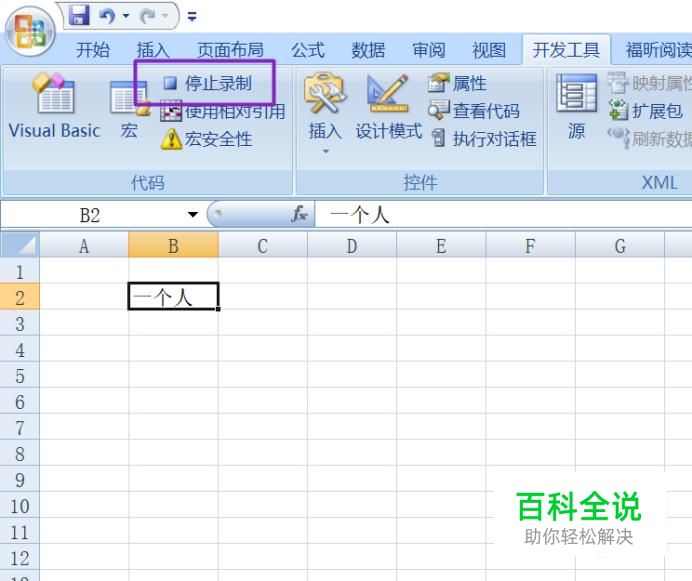Save the workbook with the floppy icon
The image size is (692, 581).
point(79,15)
